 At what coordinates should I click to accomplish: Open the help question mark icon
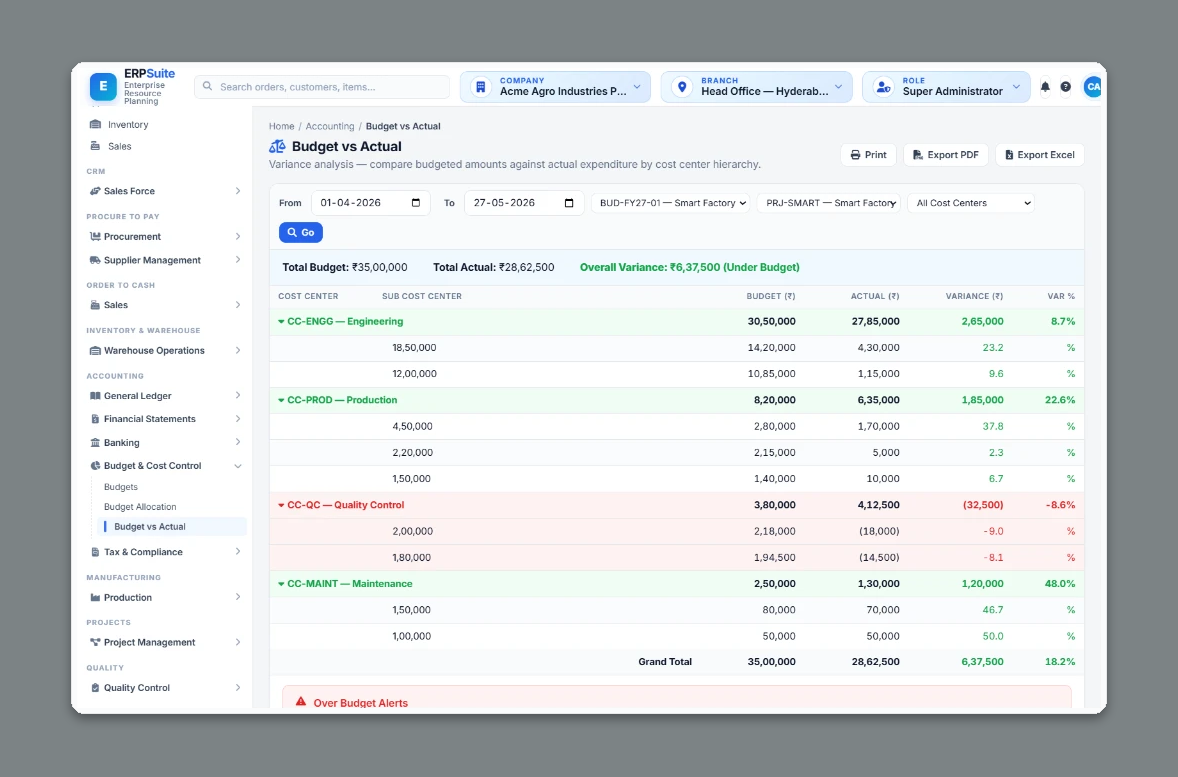coord(1065,87)
